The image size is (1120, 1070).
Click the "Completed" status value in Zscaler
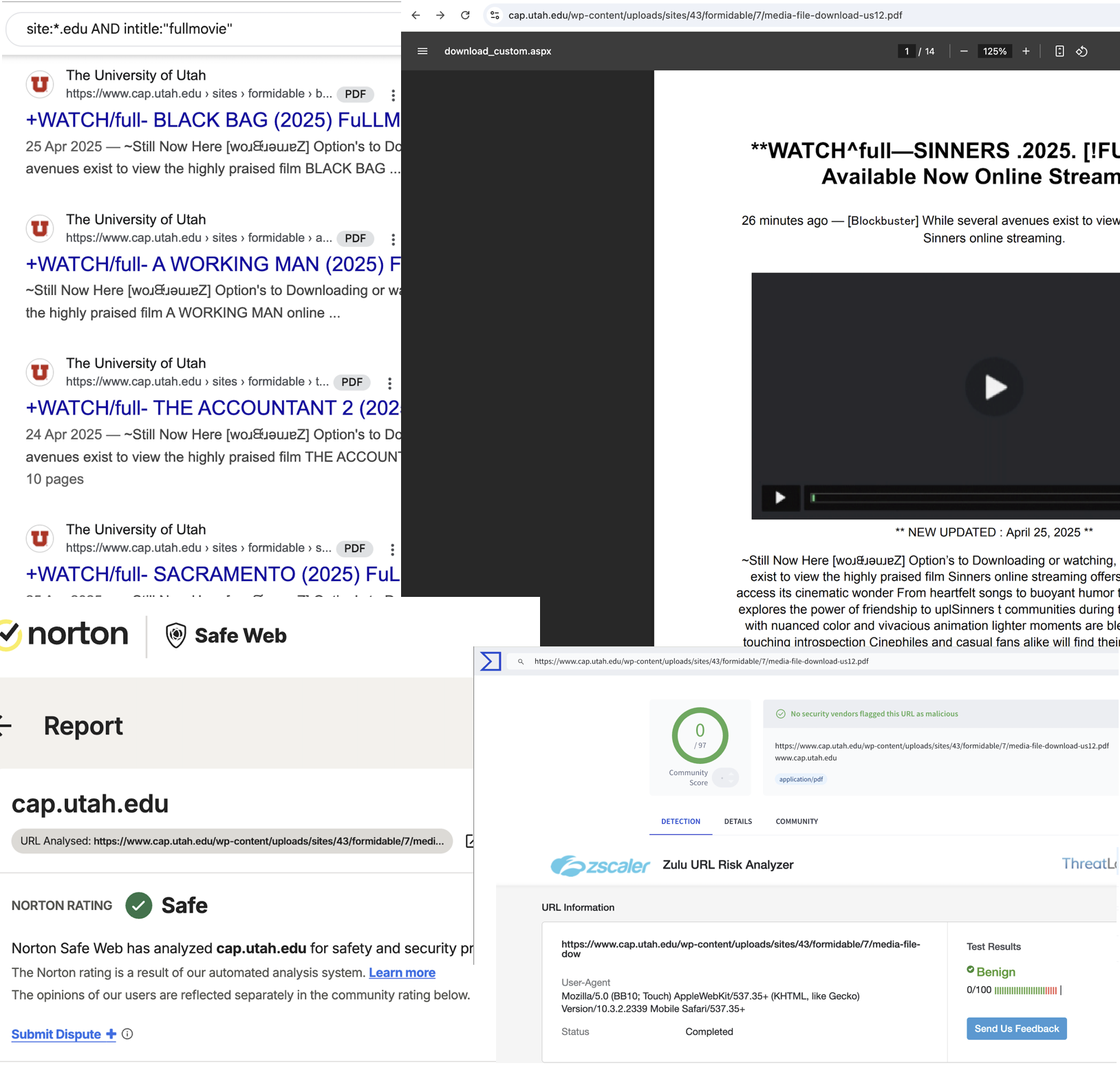click(709, 1031)
